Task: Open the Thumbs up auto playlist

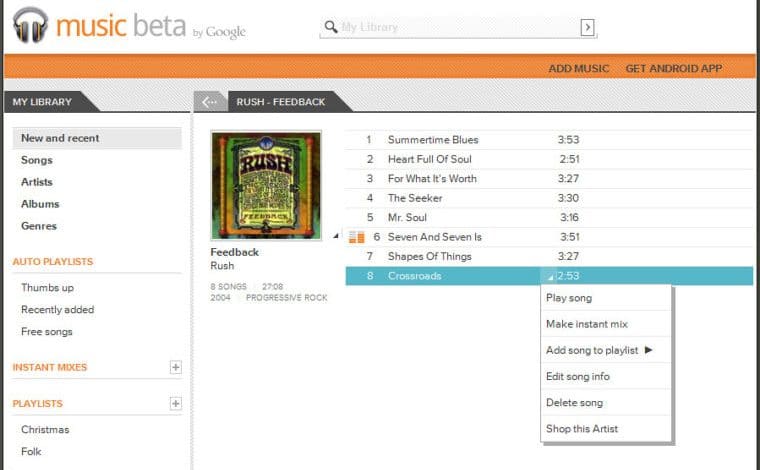Action: click(48, 288)
